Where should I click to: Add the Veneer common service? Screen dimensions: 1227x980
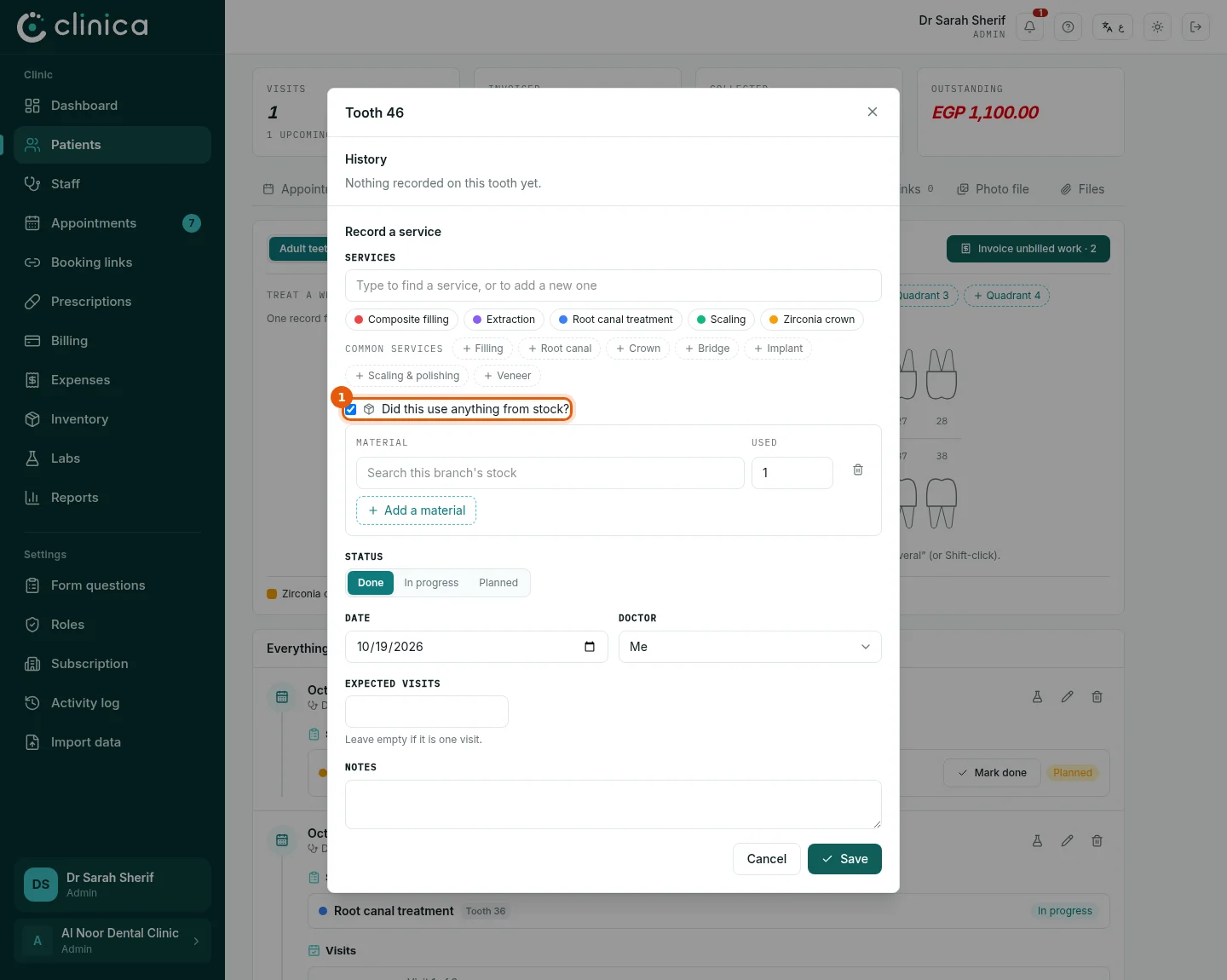pyautogui.click(x=507, y=376)
